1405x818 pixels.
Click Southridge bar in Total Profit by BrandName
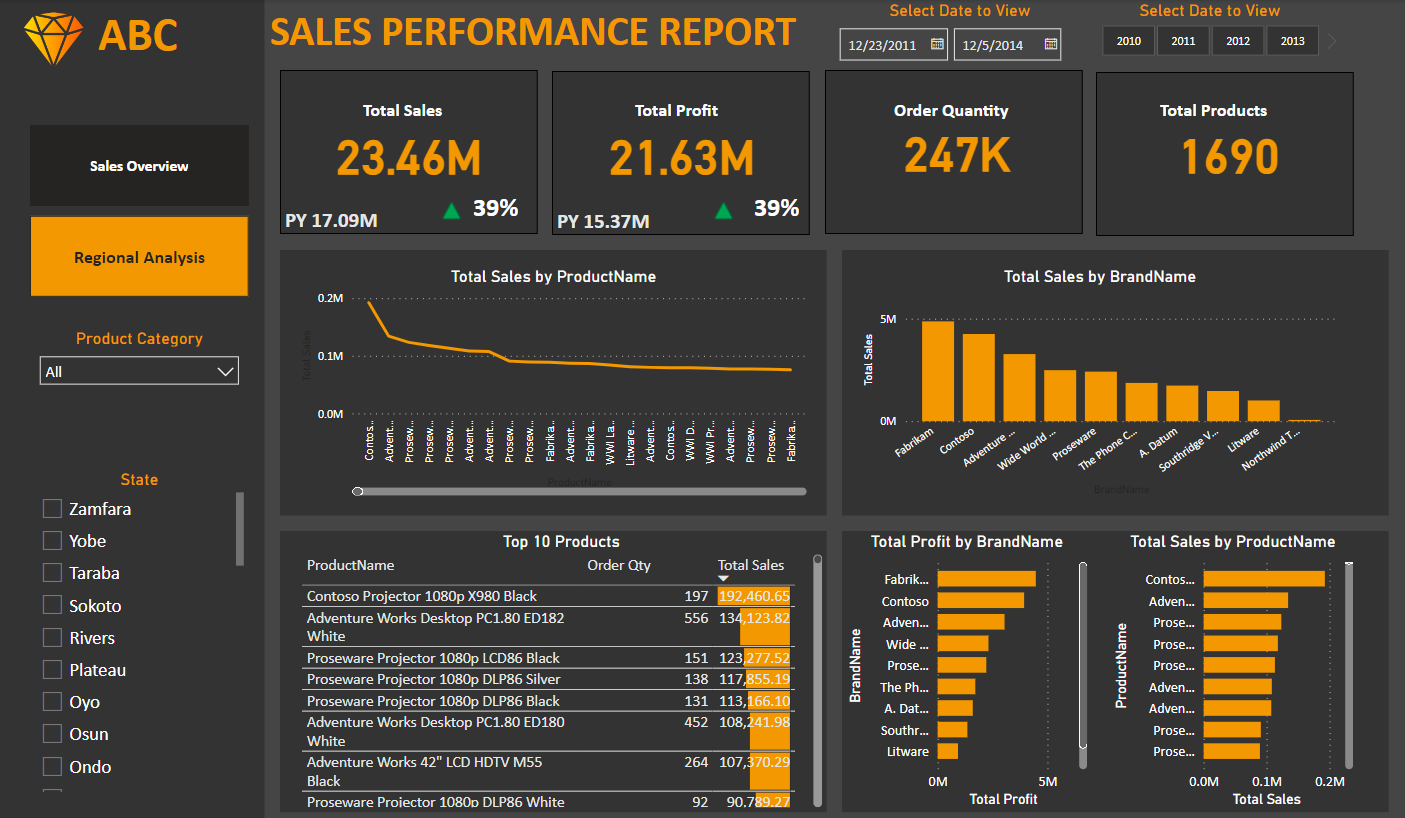tap(952, 730)
